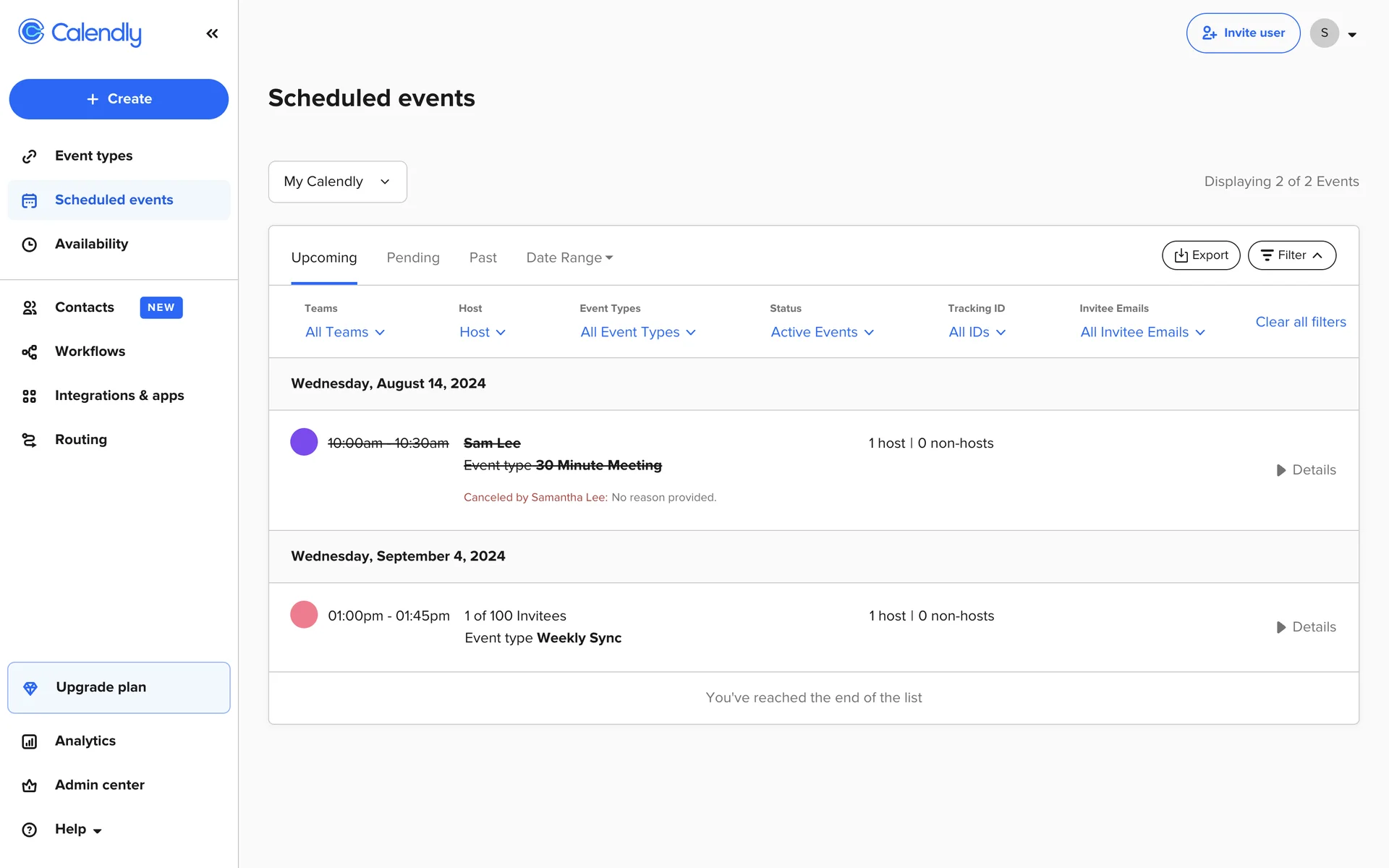Switch to the Pending tab

[412, 258]
